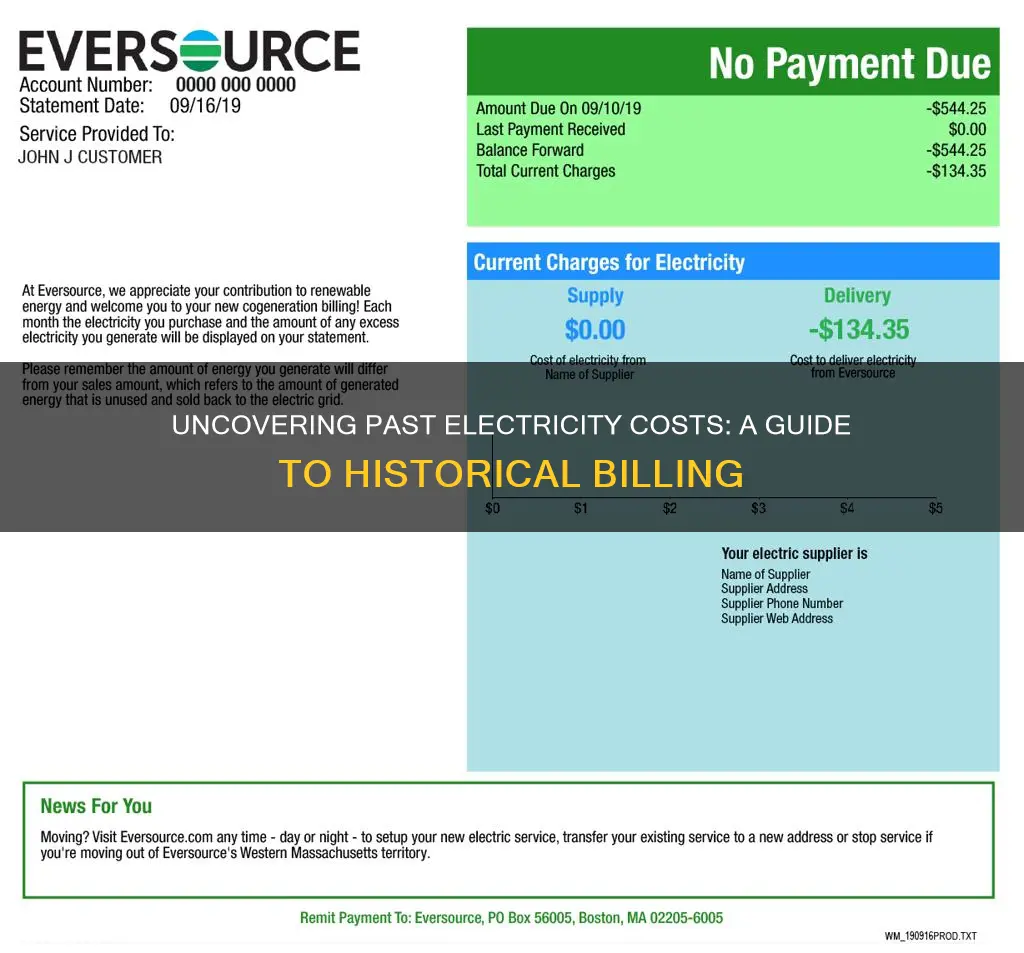
Task: Click the -$134.35 delivery amount
Action: click(x=859, y=330)
